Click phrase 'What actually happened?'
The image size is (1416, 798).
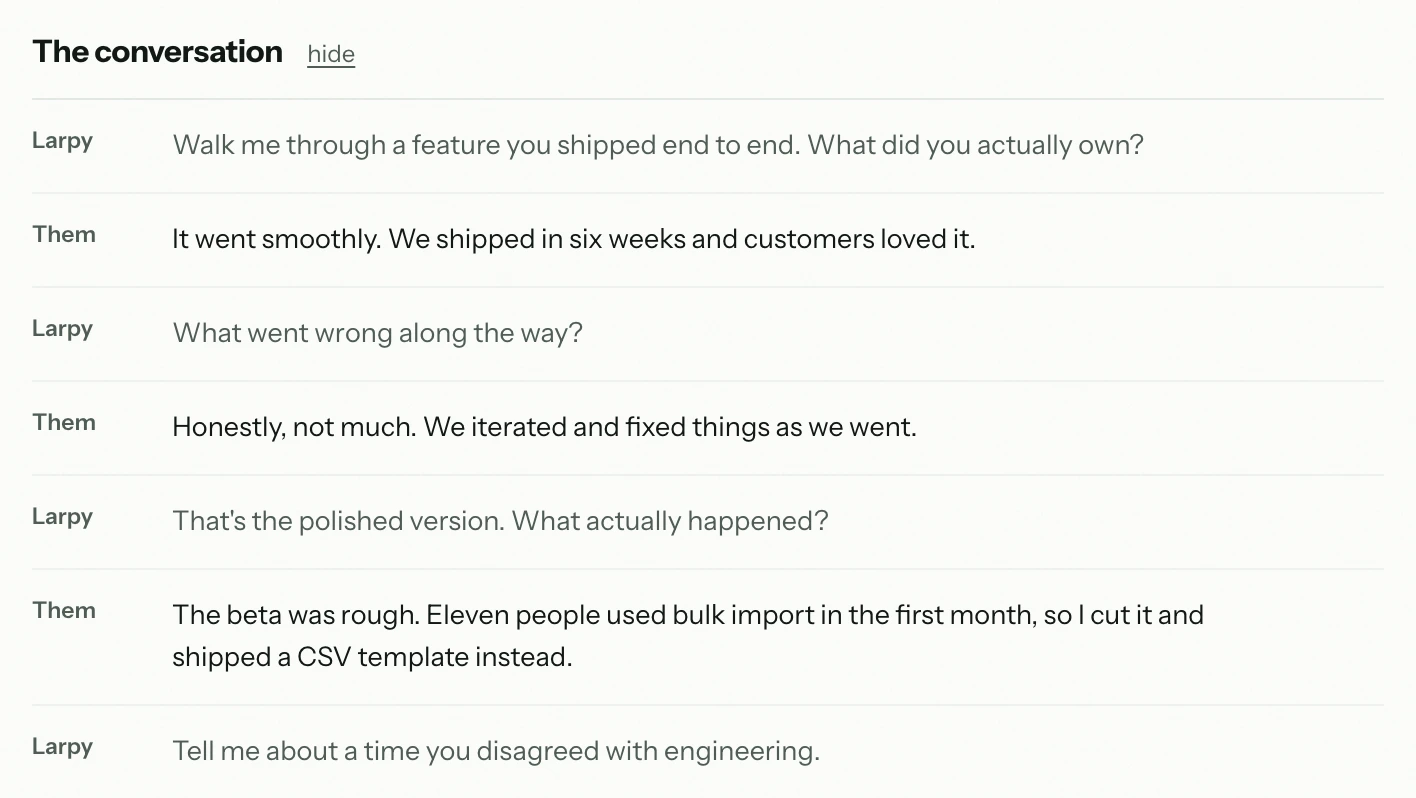pos(670,521)
